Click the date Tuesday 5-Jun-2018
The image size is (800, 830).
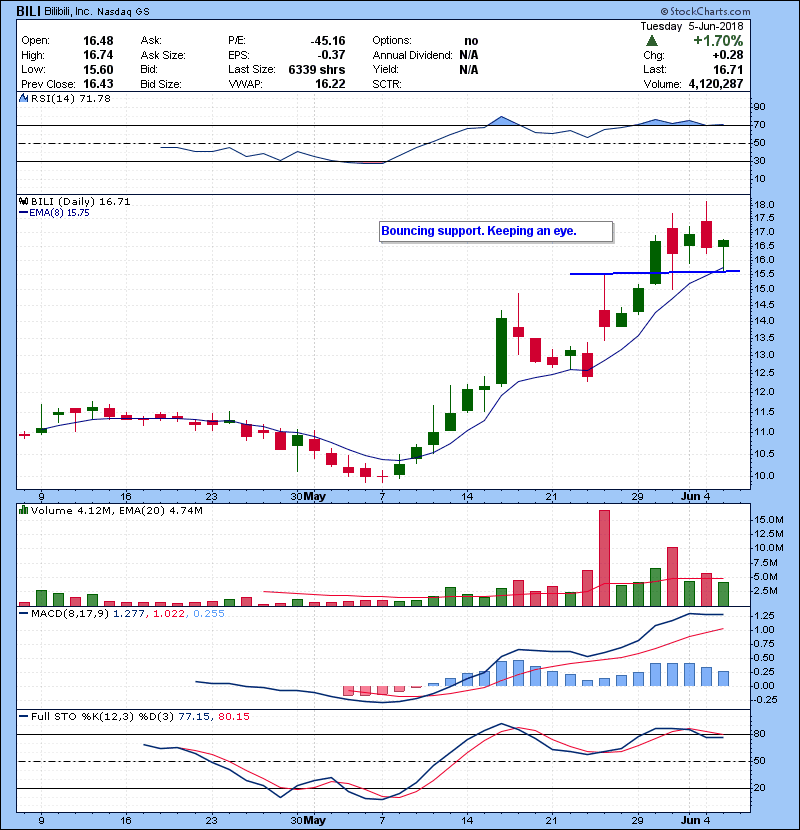[691, 26]
